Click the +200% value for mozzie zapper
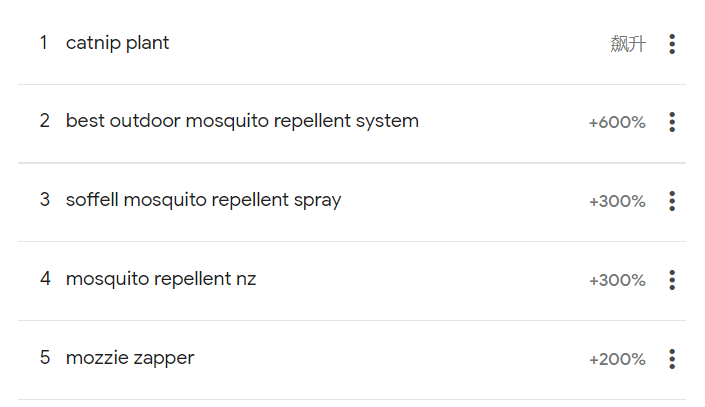 617,359
